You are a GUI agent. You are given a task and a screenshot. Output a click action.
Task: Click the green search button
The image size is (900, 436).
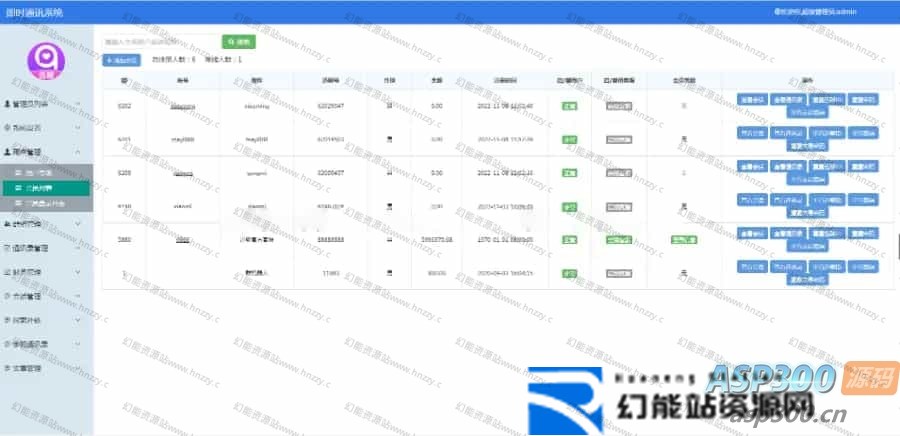[239, 42]
